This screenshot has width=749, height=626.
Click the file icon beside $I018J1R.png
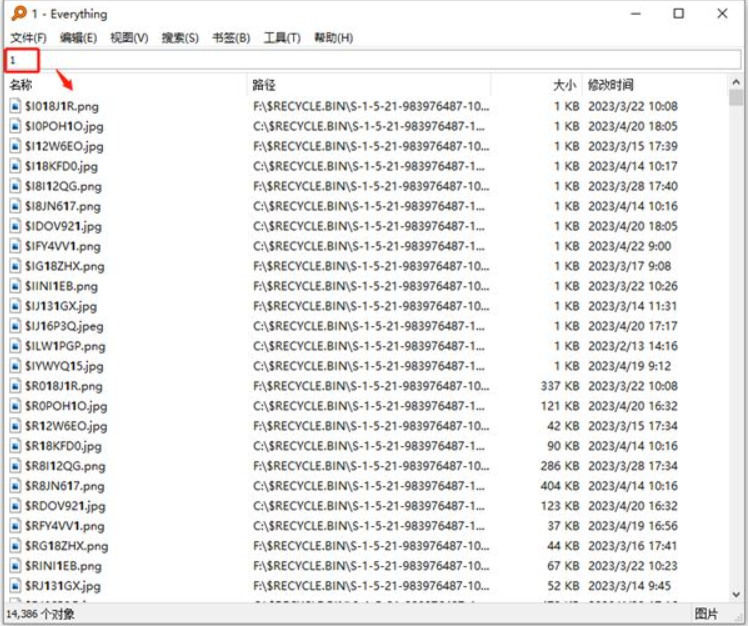coord(15,106)
